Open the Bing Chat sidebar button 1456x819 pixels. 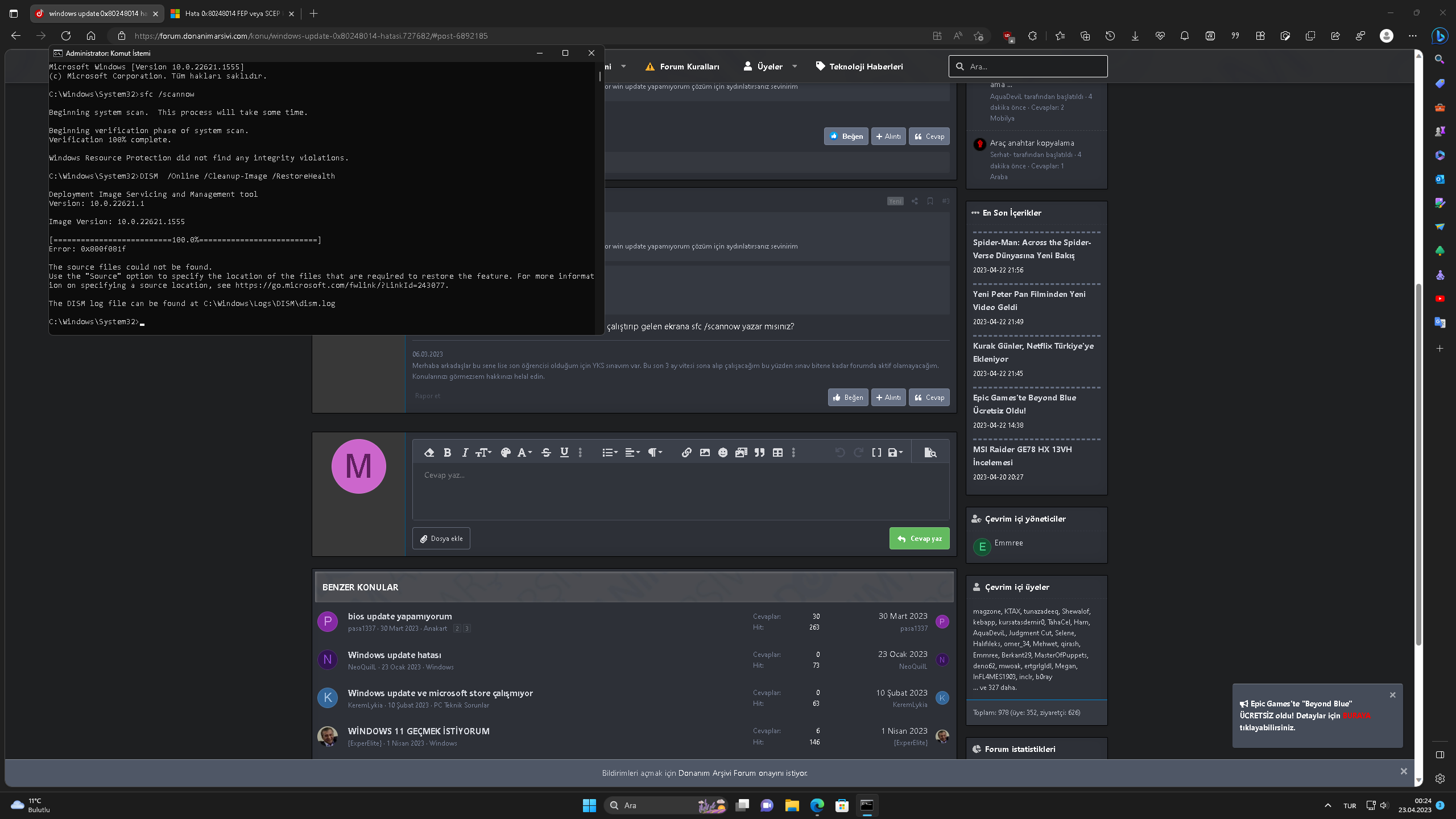click(x=1440, y=36)
